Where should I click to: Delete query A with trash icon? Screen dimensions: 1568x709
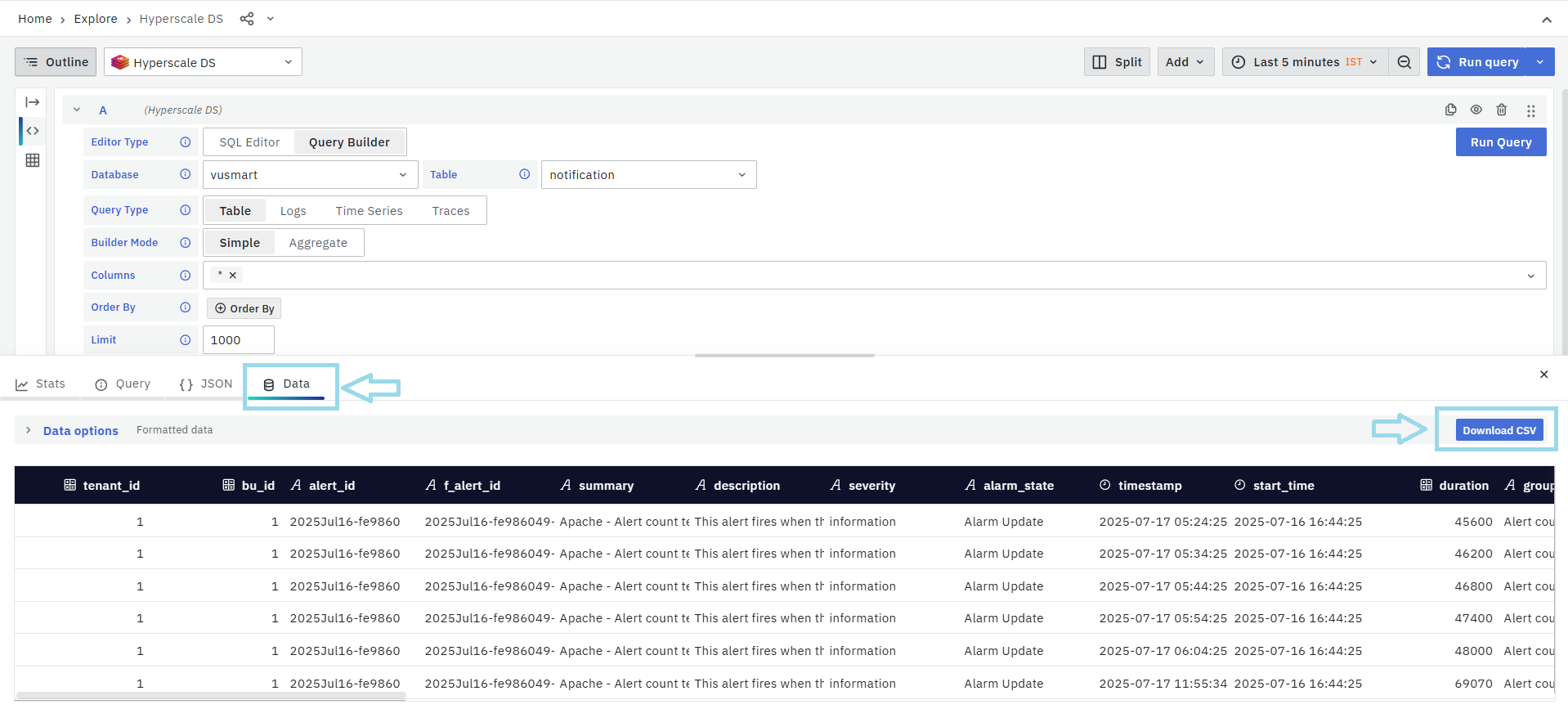coord(1502,110)
